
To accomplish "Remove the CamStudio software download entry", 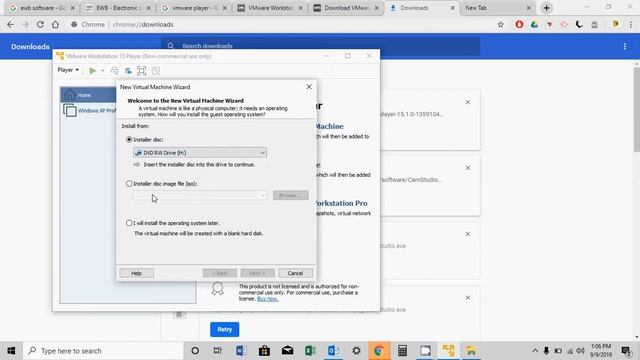I will (468, 168).
